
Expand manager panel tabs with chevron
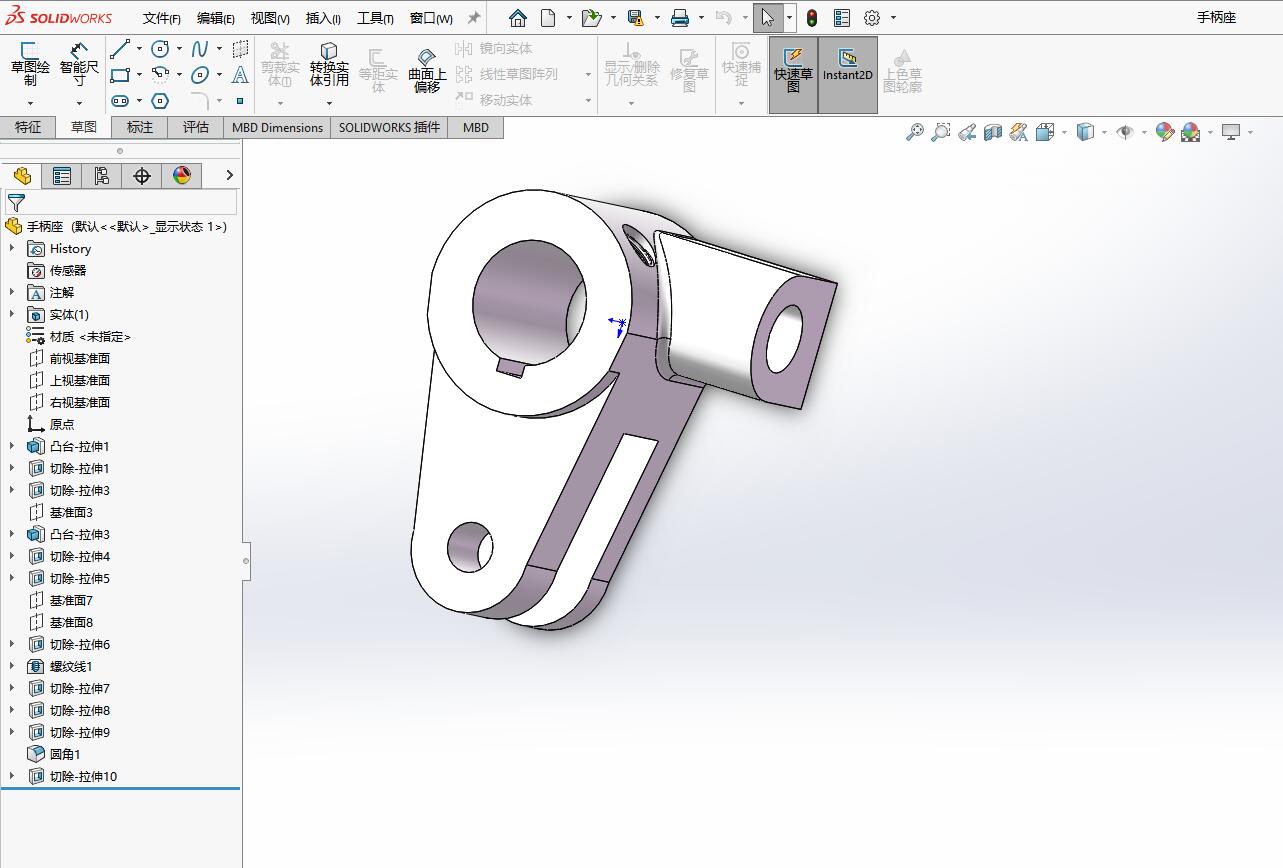pyautogui.click(x=229, y=176)
